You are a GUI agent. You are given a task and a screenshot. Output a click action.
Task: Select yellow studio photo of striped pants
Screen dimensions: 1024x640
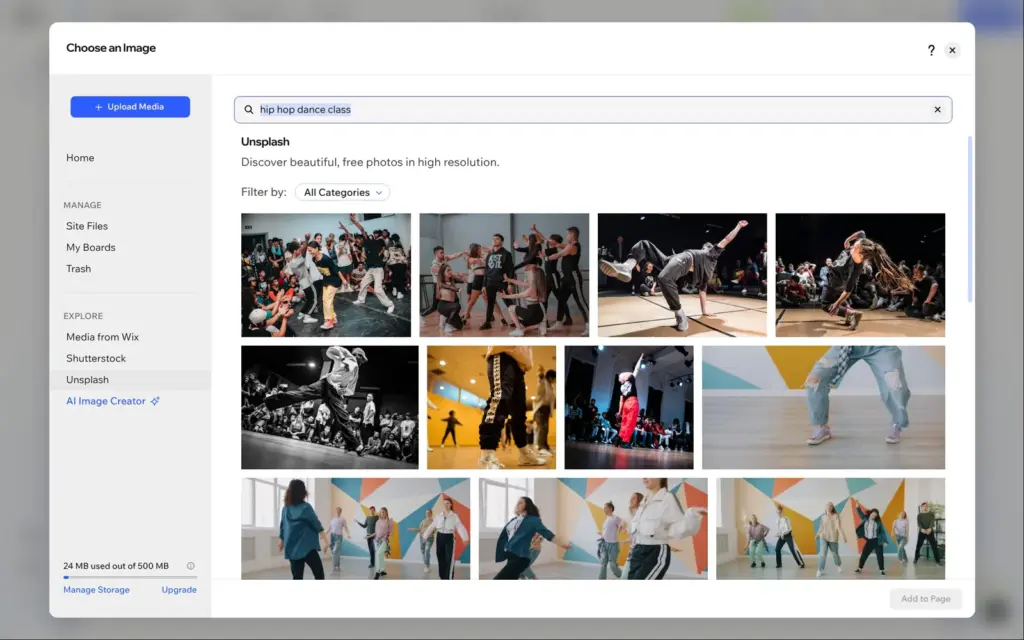[x=492, y=408]
